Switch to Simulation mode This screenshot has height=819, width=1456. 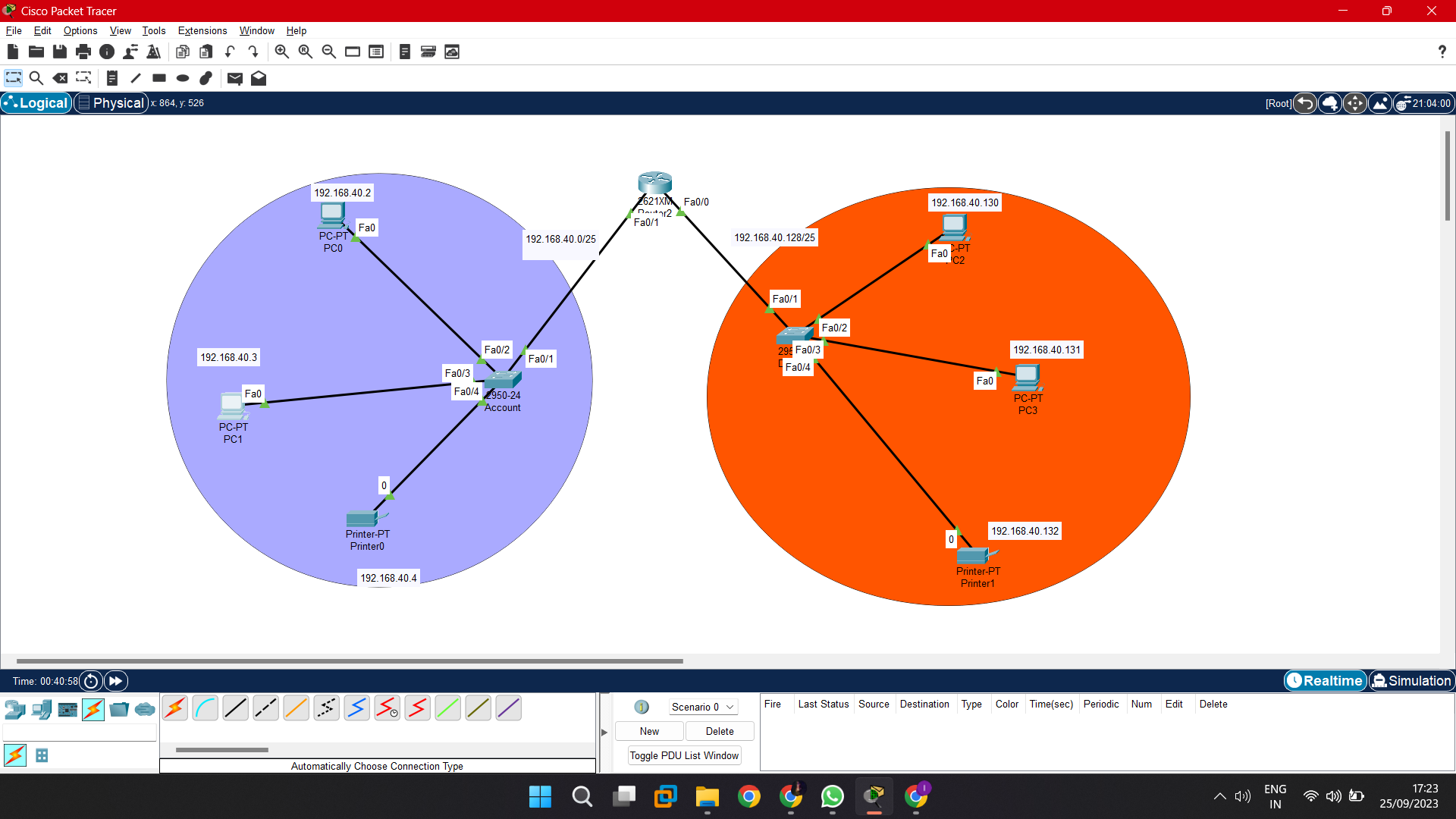[x=1411, y=680]
